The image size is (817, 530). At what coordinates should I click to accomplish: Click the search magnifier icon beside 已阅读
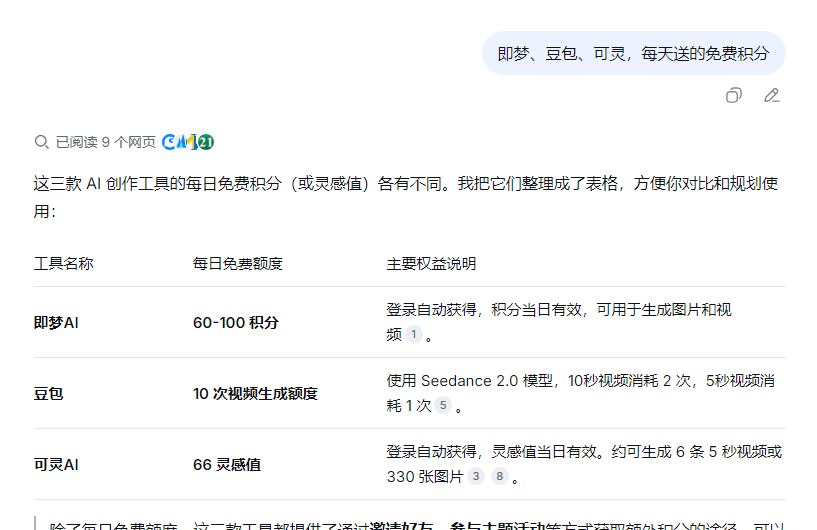click(x=41, y=142)
